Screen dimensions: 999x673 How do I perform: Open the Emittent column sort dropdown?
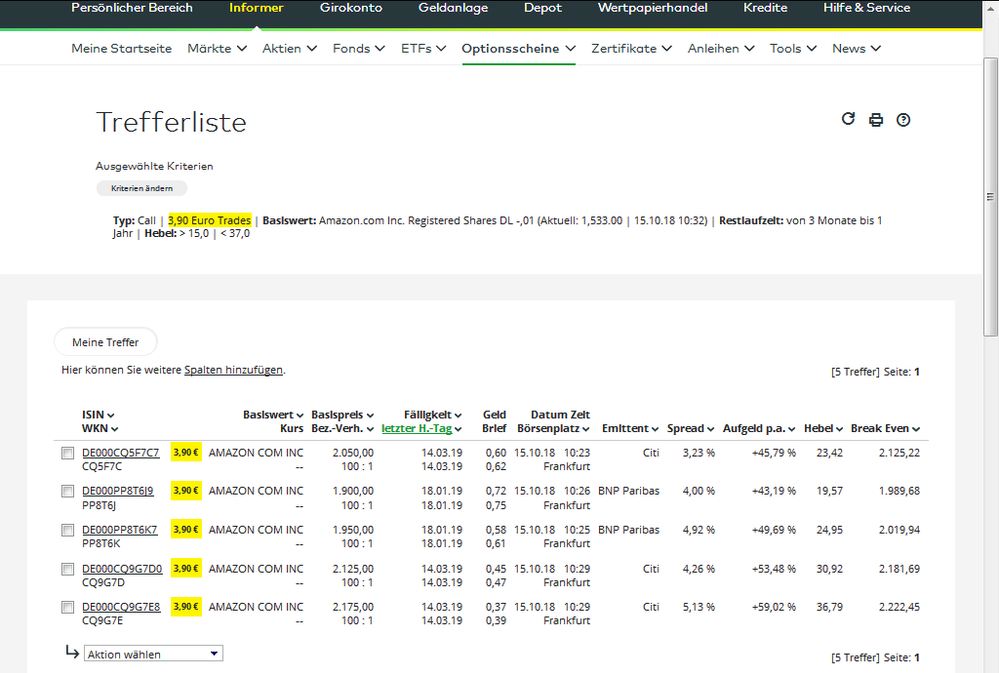657,428
